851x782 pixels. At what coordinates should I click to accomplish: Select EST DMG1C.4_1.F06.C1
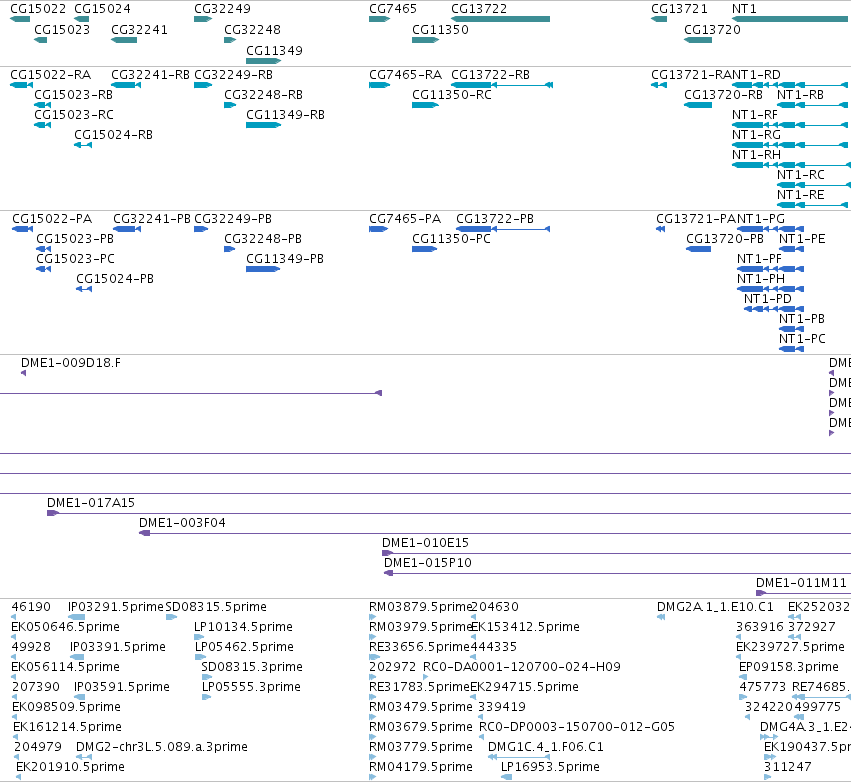[x=545, y=747]
